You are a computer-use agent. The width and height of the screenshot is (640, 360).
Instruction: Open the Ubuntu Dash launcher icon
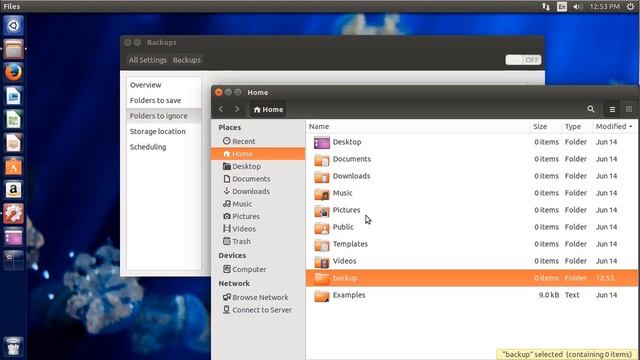[x=13, y=25]
